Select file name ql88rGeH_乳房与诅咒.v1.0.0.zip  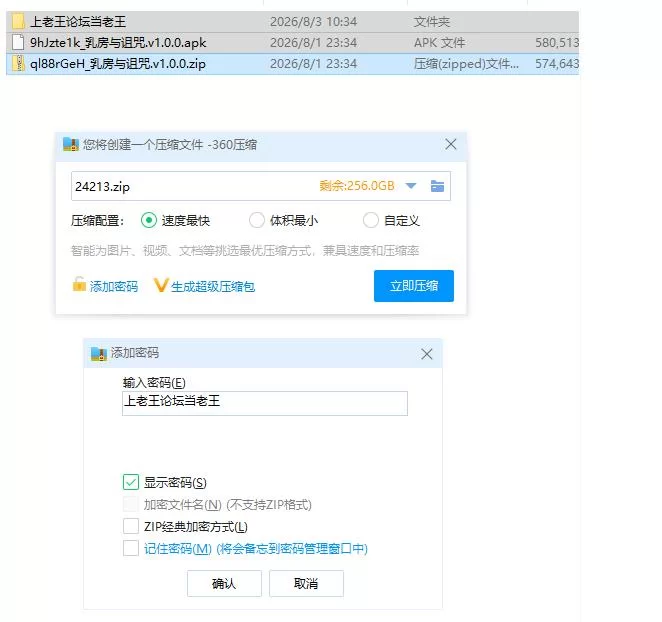[x=117, y=64]
